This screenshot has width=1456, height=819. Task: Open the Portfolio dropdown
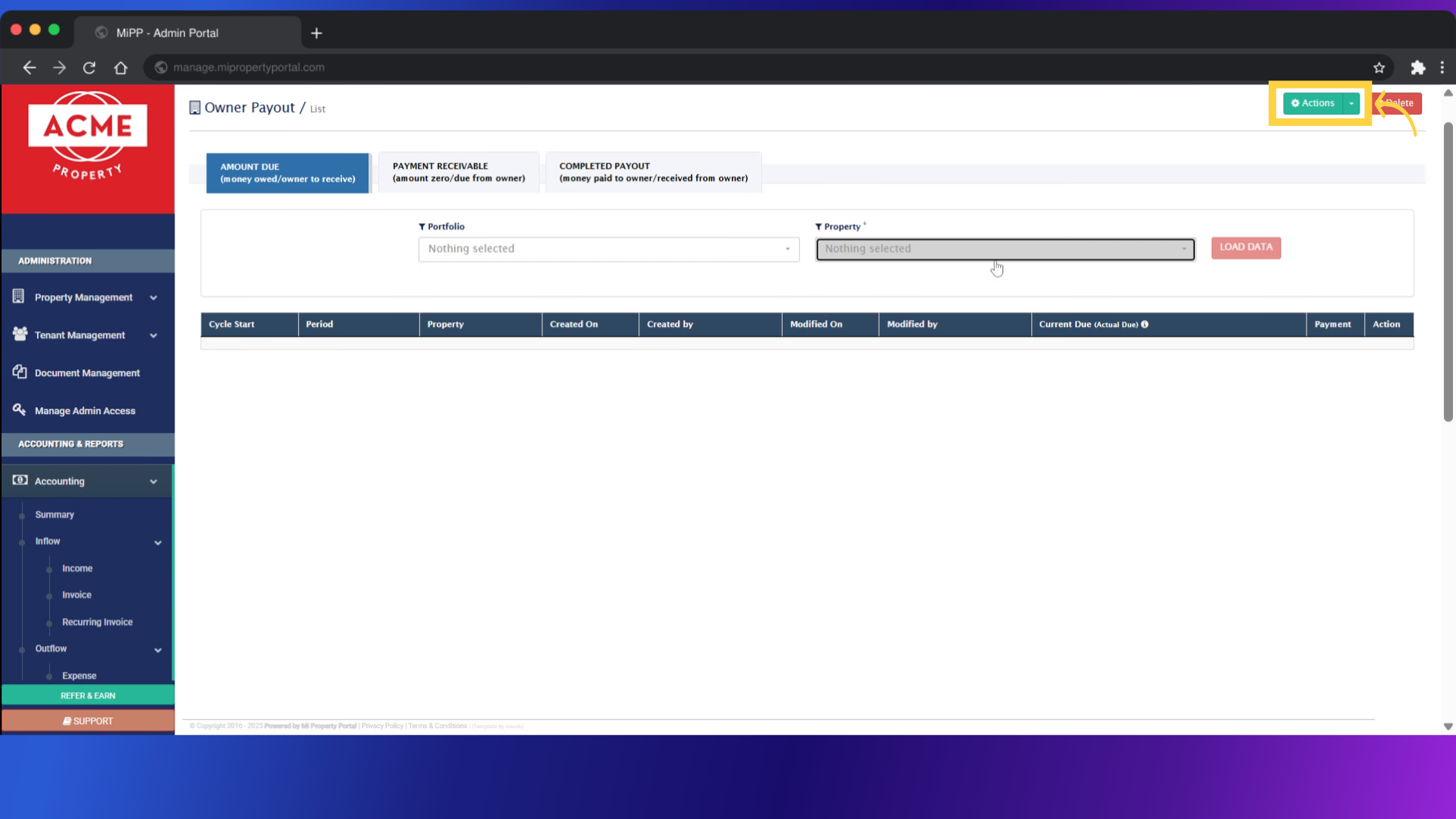(608, 249)
